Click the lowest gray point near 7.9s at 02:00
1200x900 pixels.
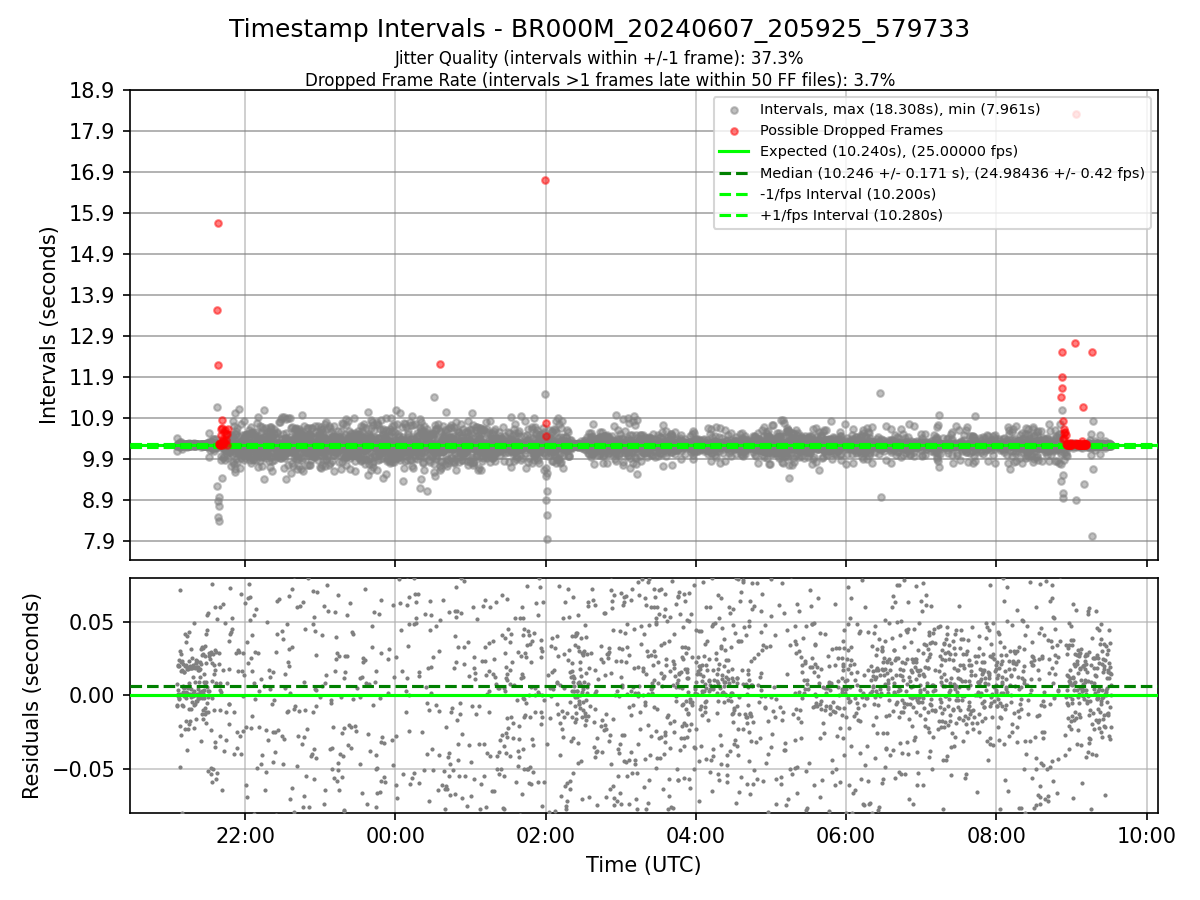tap(547, 539)
